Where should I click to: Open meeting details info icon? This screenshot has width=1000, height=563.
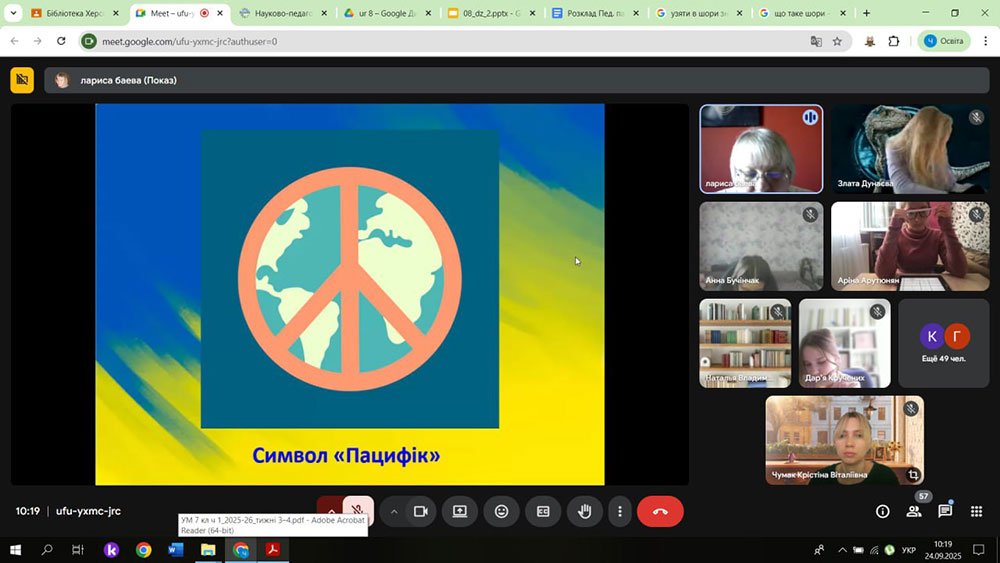pyautogui.click(x=883, y=511)
